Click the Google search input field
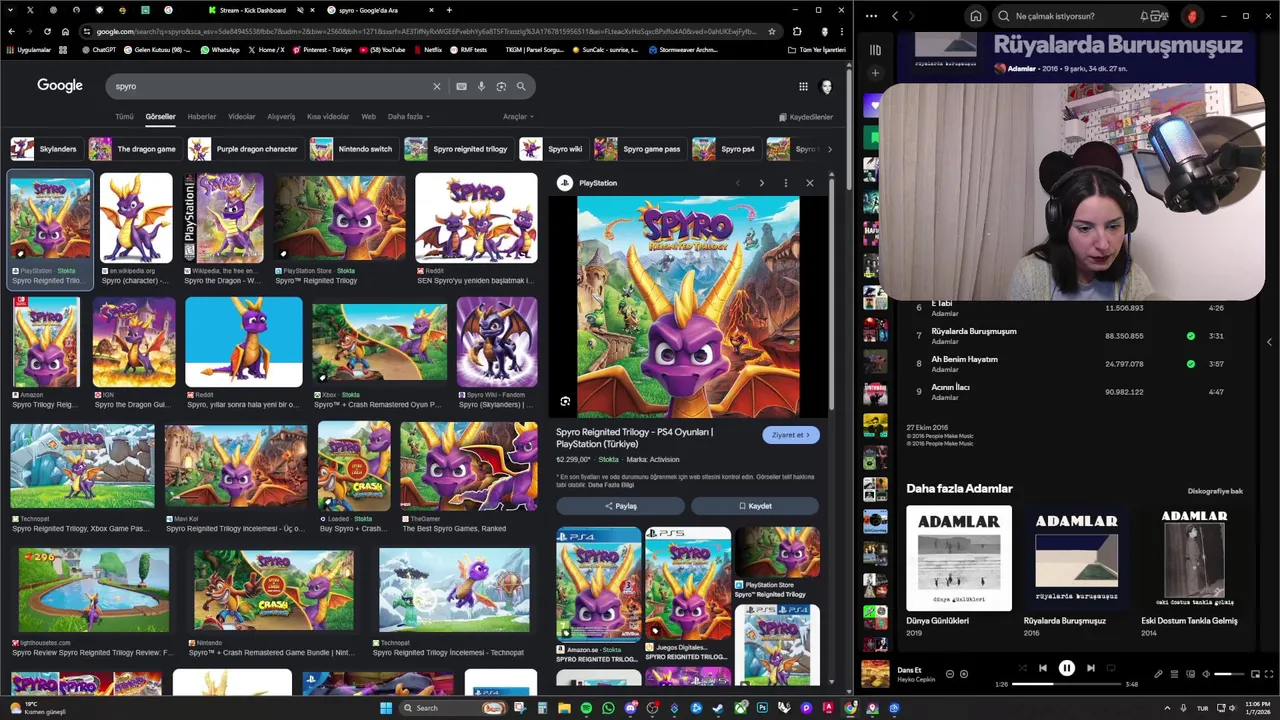 coord(270,86)
